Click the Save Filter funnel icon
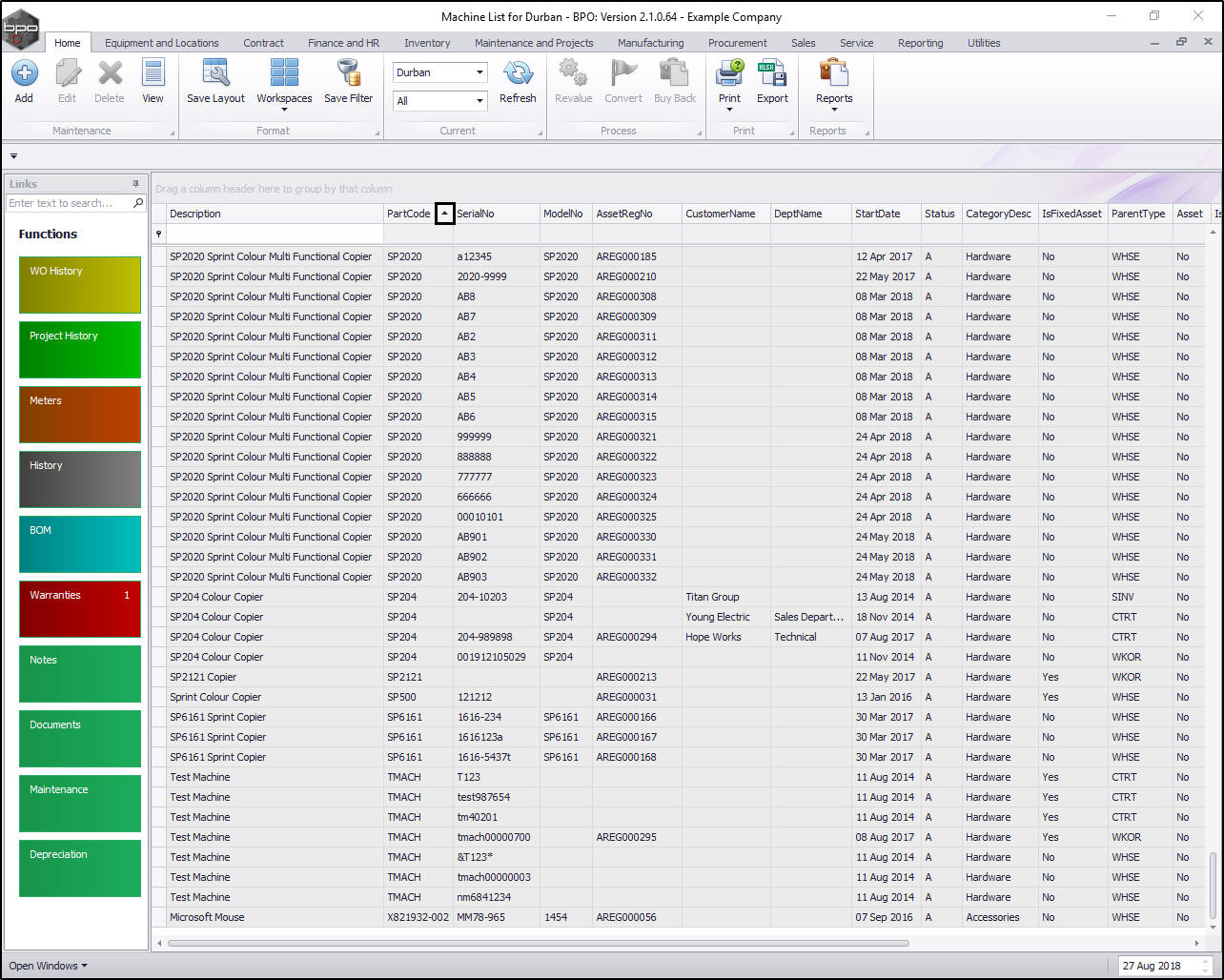 (x=349, y=73)
